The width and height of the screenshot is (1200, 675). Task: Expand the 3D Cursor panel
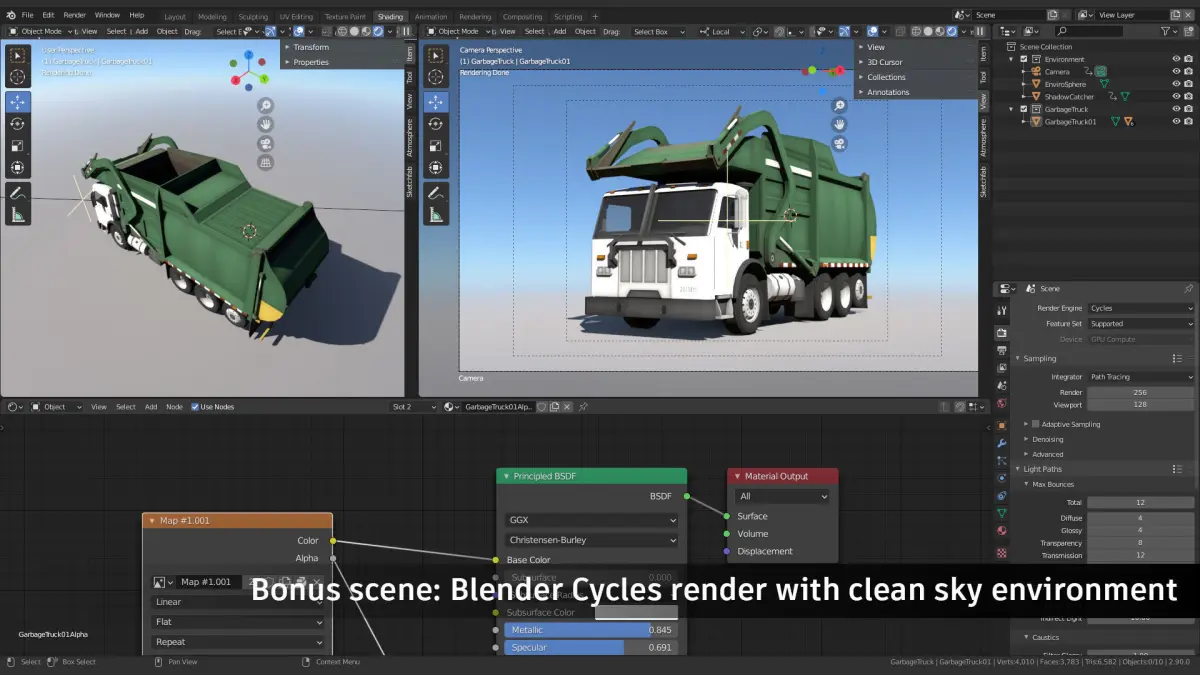(x=884, y=62)
